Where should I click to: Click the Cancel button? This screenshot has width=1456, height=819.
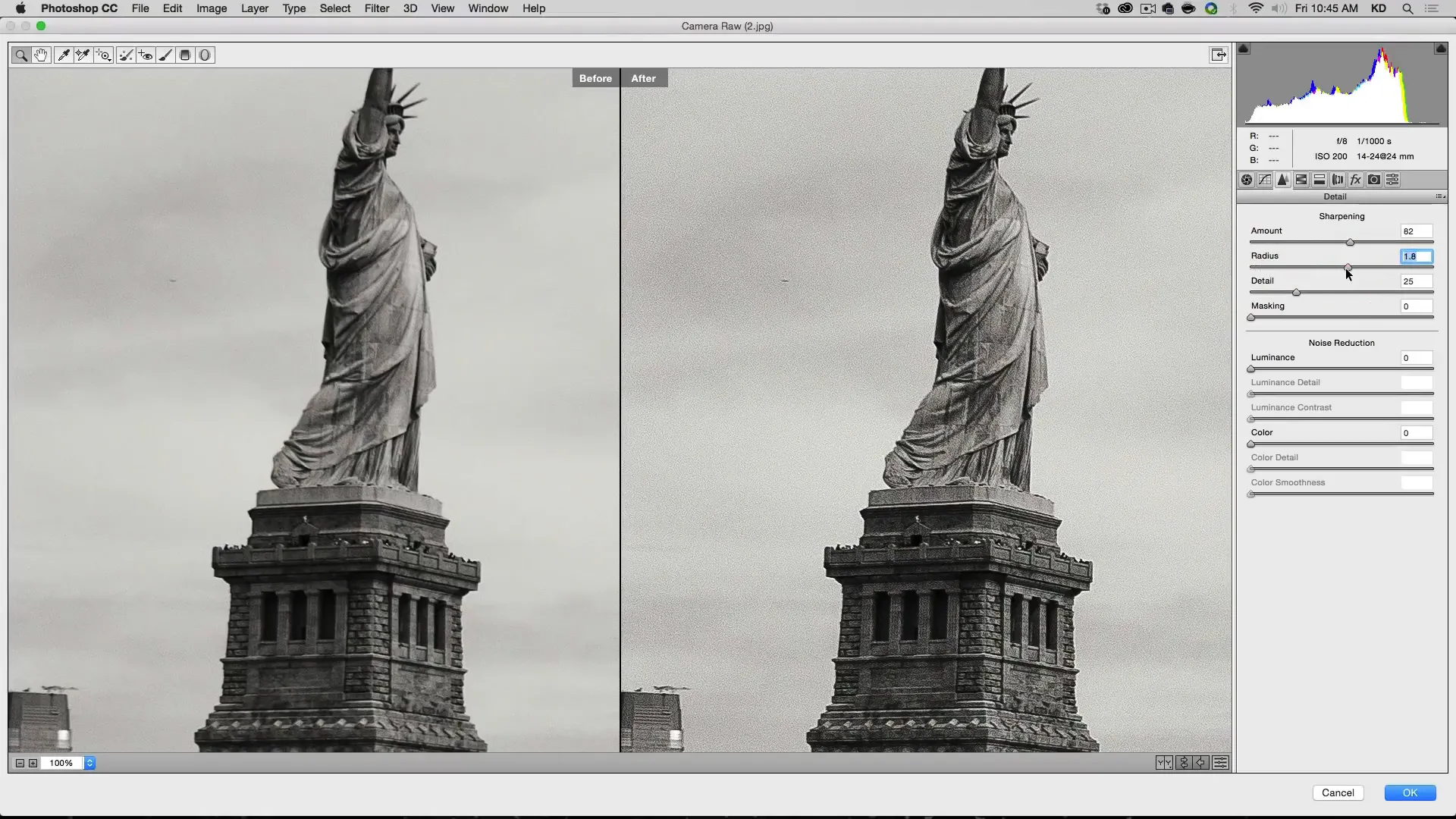coord(1338,792)
